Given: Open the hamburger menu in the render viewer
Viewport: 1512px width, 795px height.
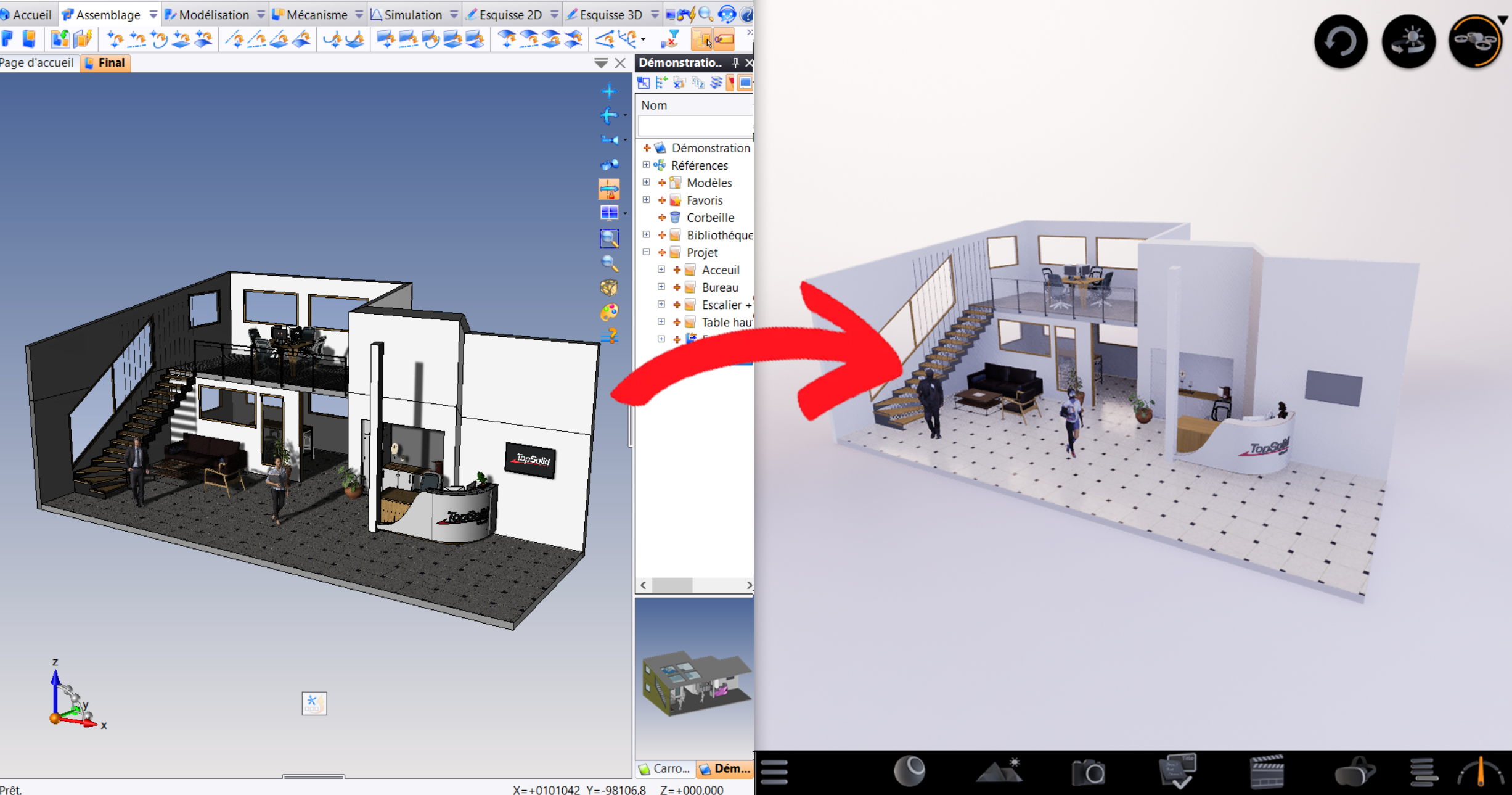Looking at the screenshot, I should pyautogui.click(x=774, y=772).
